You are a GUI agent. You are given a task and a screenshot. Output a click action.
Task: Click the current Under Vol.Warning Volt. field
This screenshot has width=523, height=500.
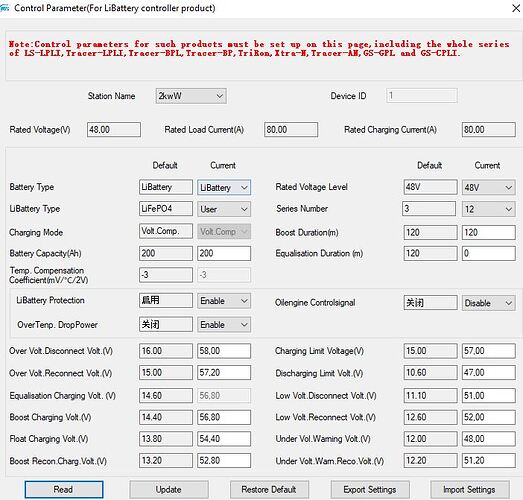pos(489,439)
